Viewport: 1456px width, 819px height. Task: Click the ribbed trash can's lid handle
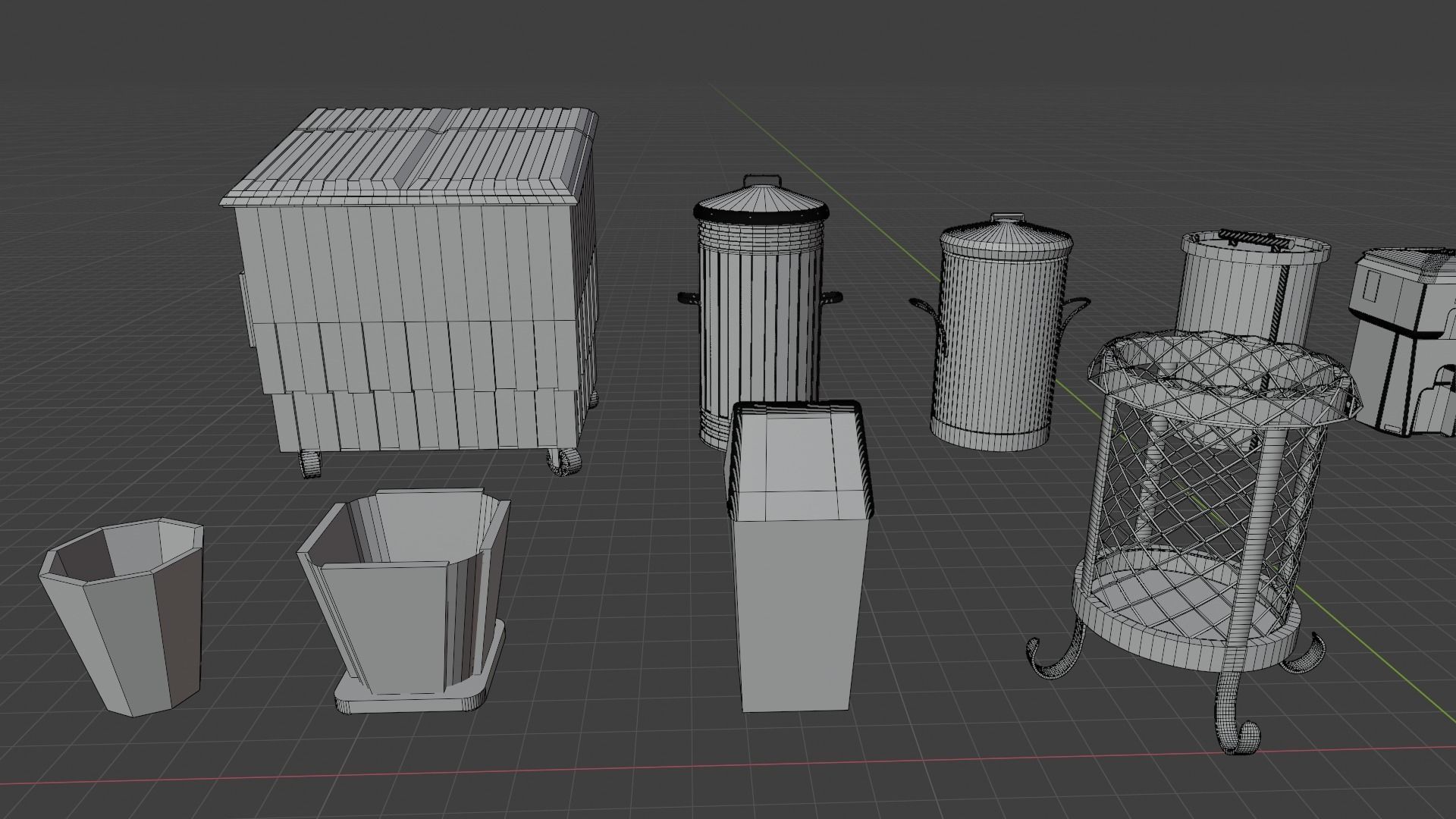pyautogui.click(x=762, y=180)
